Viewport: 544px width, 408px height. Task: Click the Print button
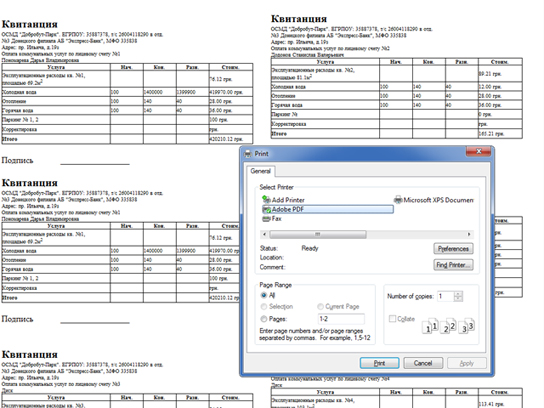(380, 363)
